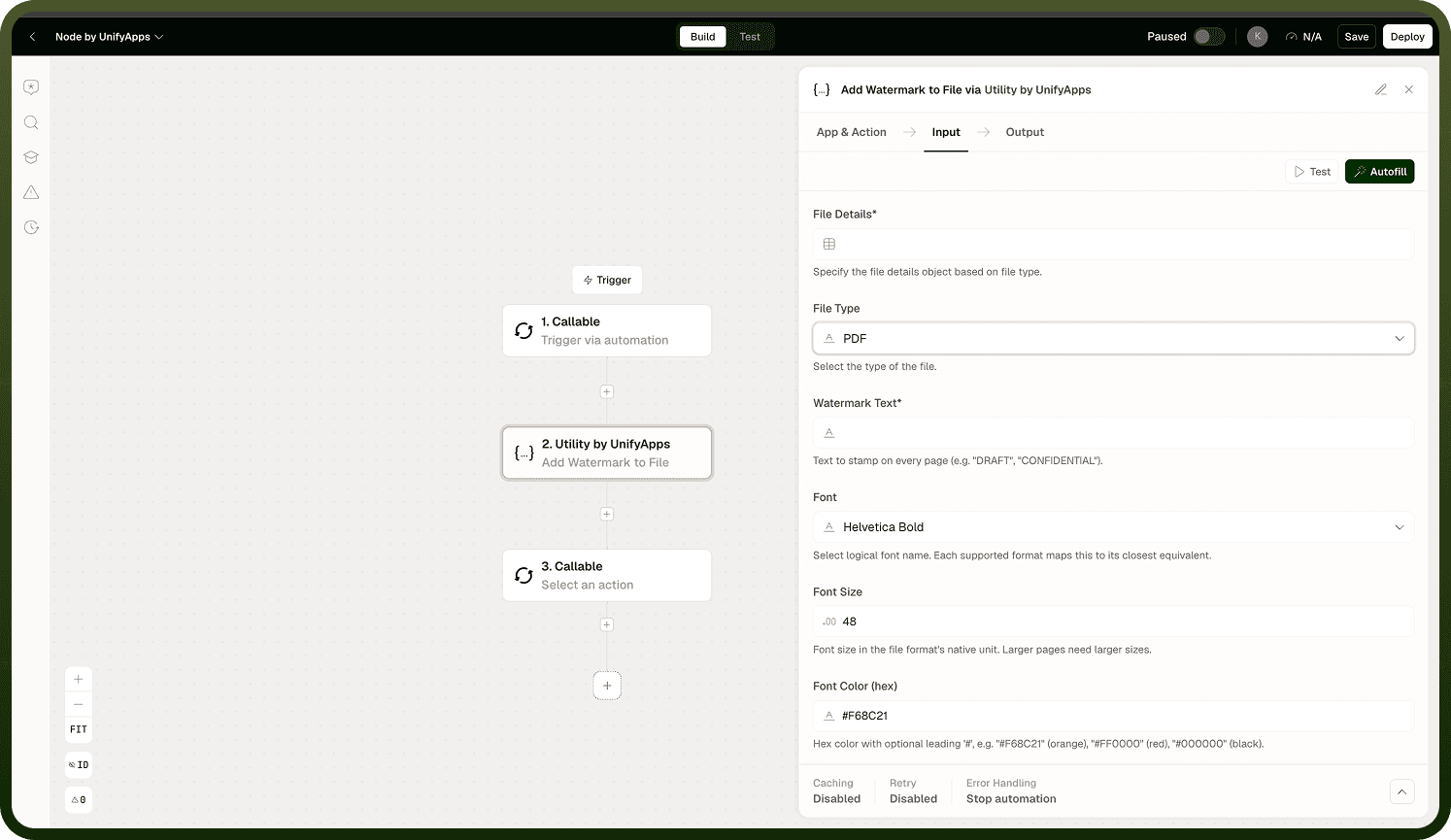Click the Autofill button
This screenshot has height=840, width=1451.
[x=1379, y=172]
